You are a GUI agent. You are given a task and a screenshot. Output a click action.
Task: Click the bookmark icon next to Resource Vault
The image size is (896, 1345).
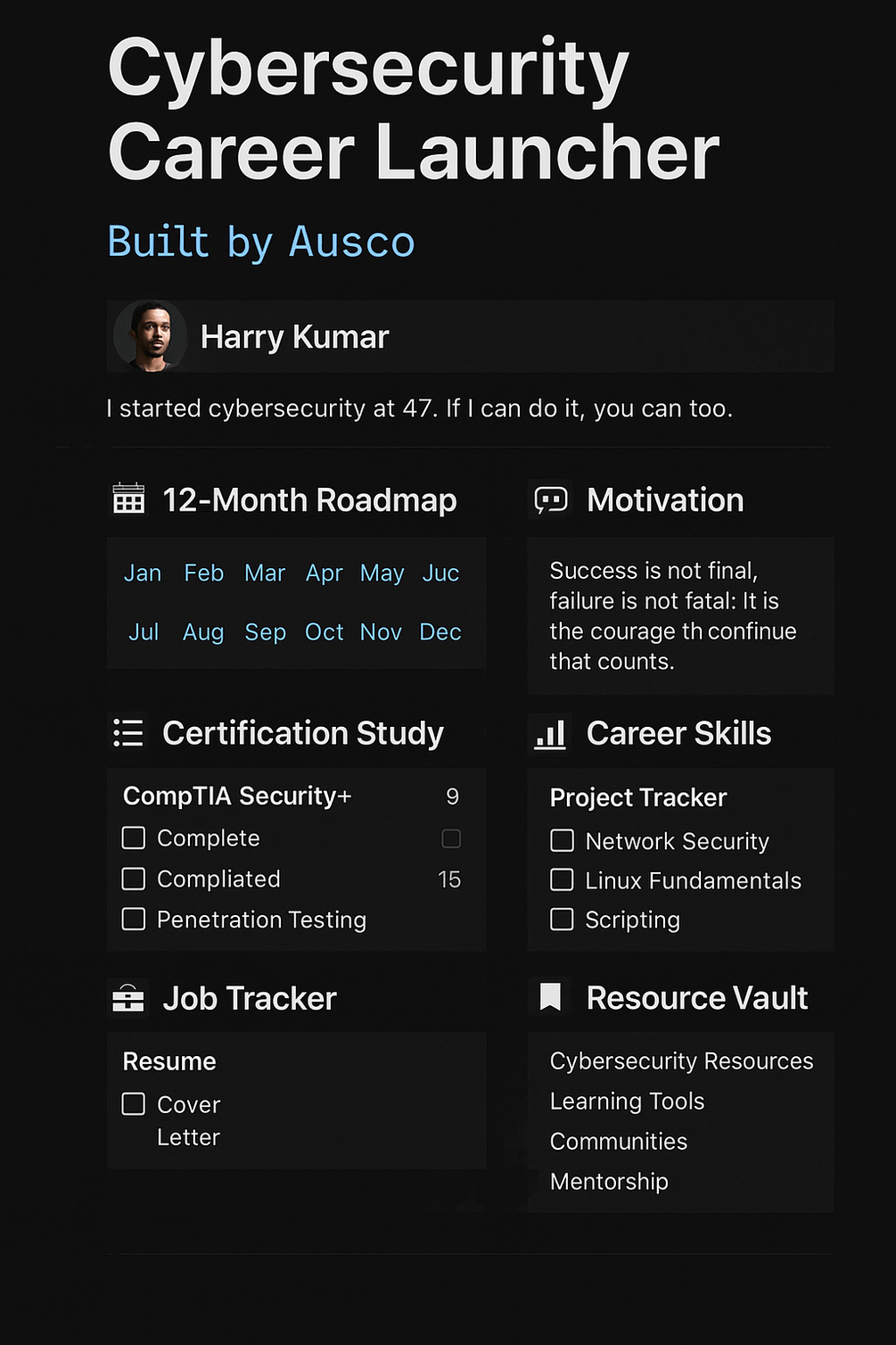(550, 996)
